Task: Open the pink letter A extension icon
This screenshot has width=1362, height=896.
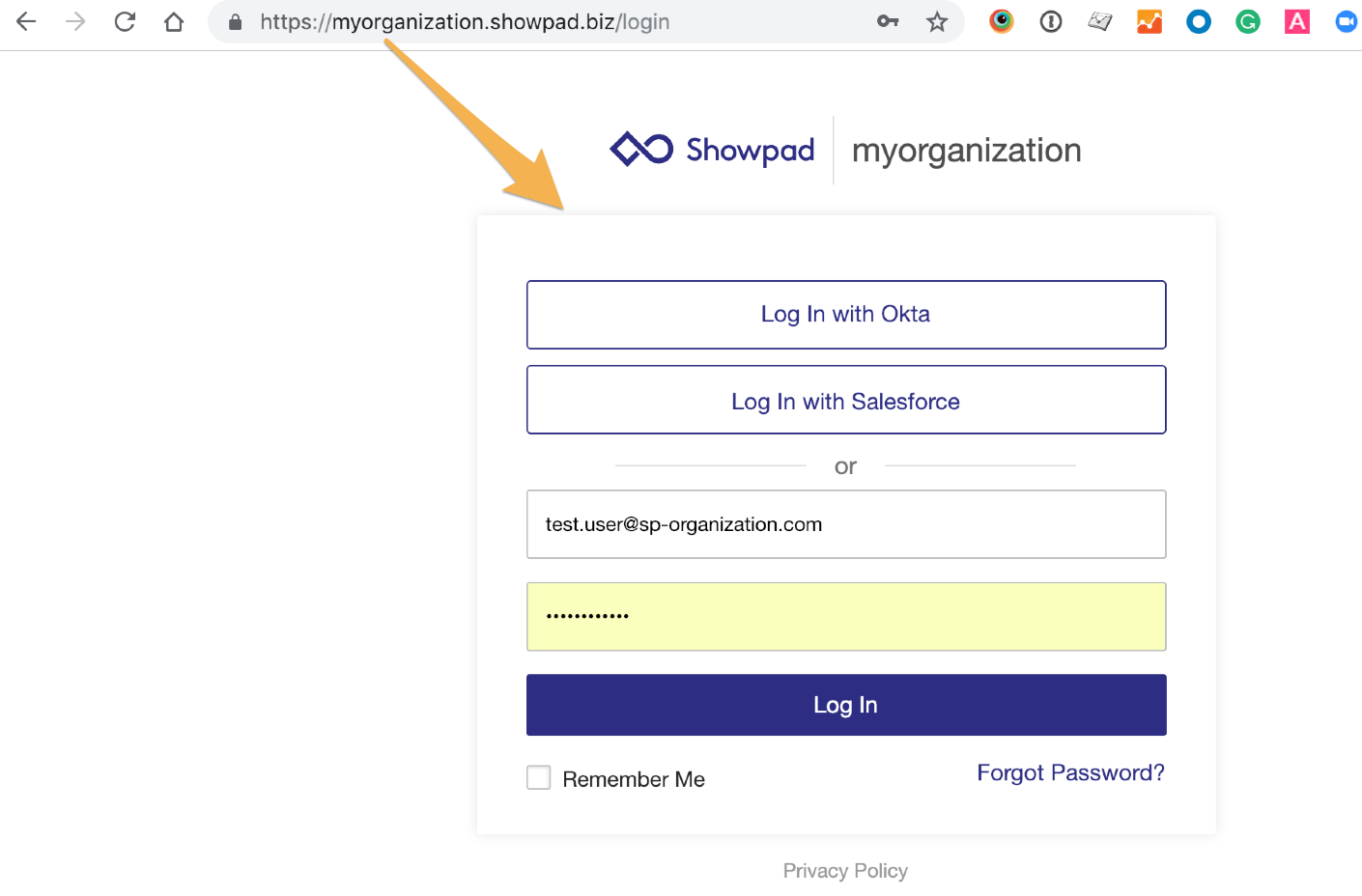Action: [1297, 21]
